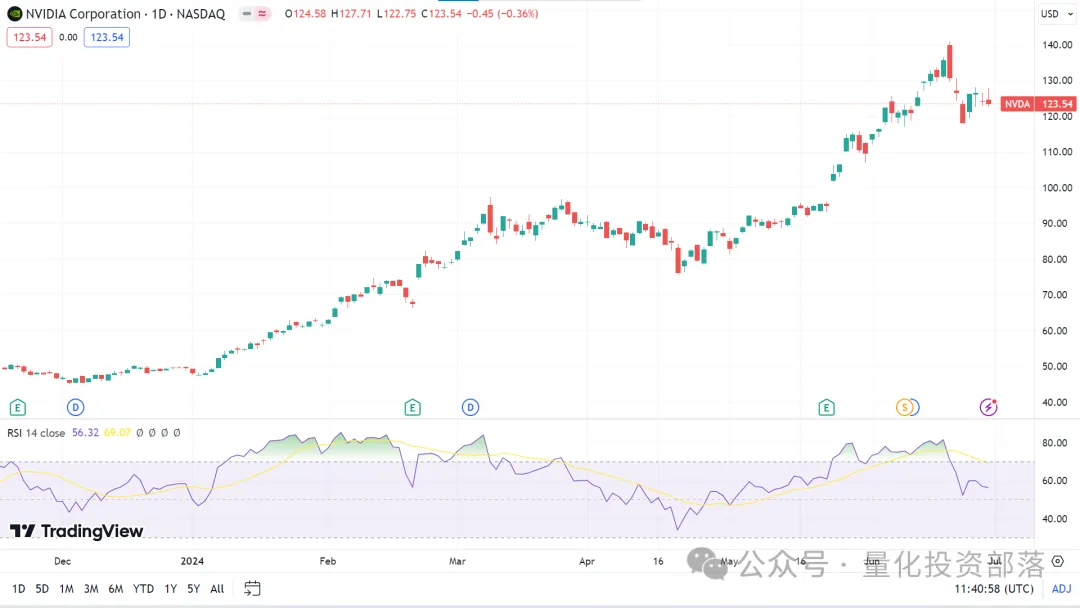Select the YTD time range
The height and width of the screenshot is (608, 1080).
[143, 589]
